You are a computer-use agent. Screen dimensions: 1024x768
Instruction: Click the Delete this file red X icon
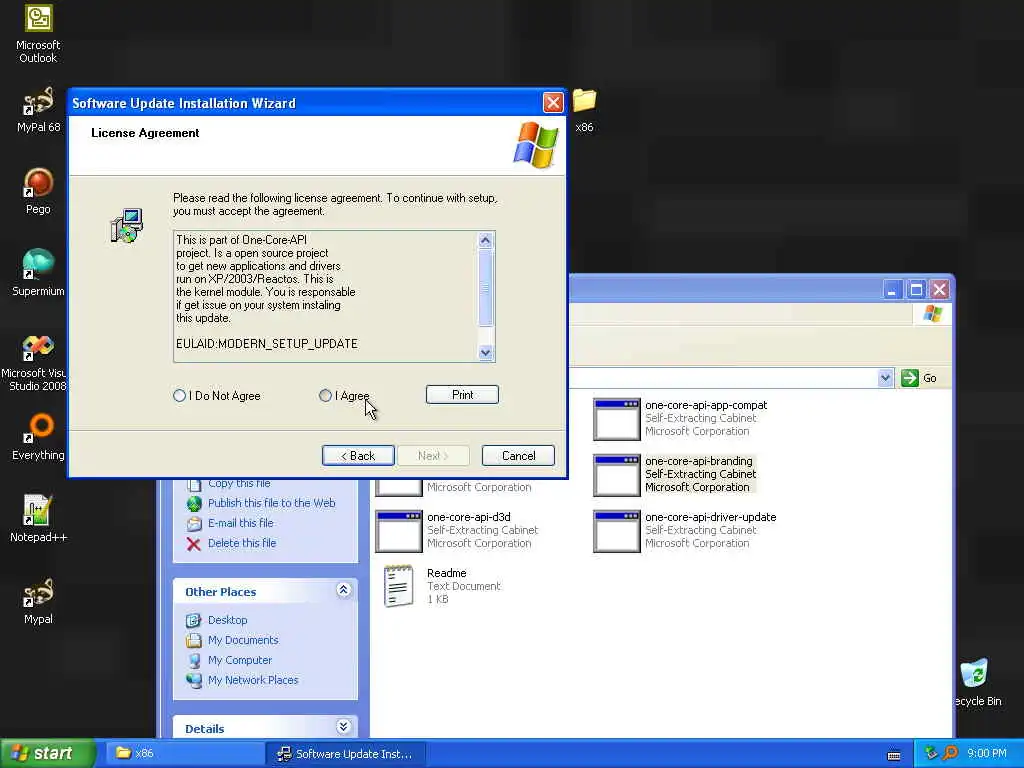[x=194, y=543]
